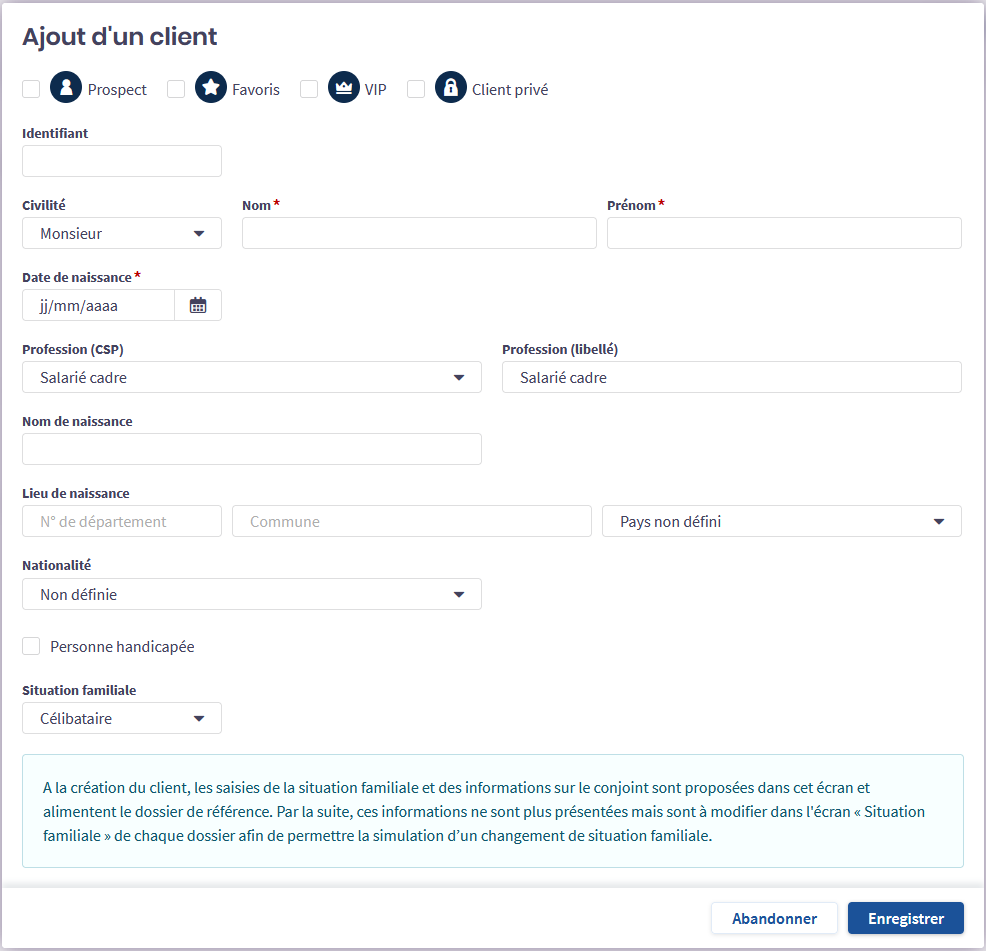Check the VIP checkbox

tap(309, 89)
